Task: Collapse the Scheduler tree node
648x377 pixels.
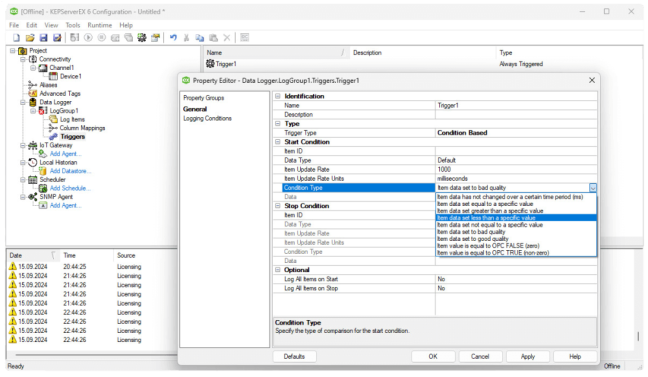Action: click(23, 180)
